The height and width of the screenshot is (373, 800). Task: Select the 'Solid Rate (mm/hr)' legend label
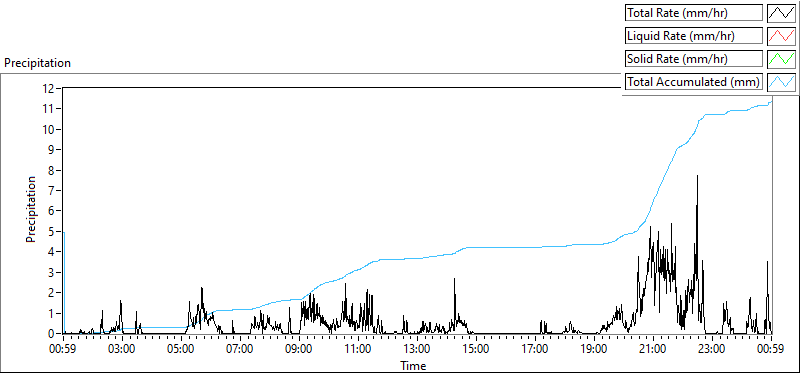[x=694, y=59]
